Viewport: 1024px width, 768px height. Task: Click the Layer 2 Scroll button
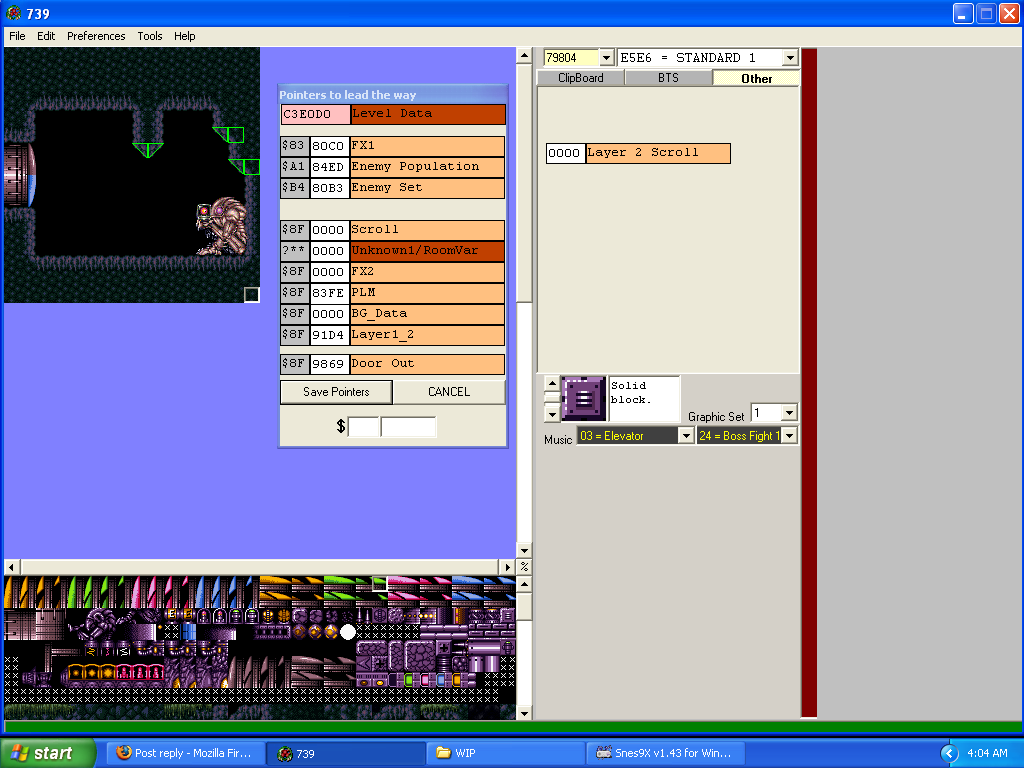[x=658, y=153]
